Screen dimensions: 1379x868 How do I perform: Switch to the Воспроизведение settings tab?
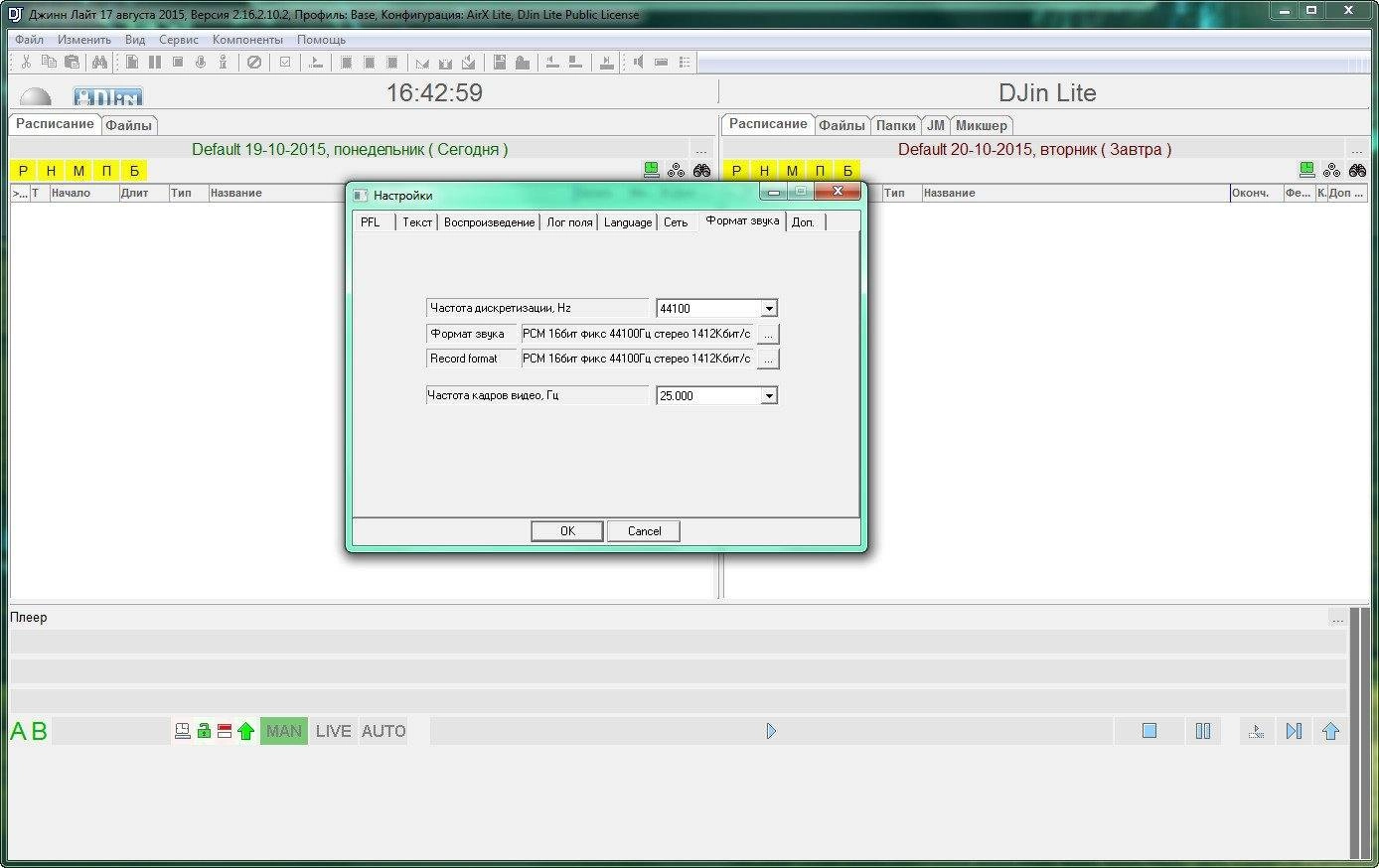pos(489,222)
